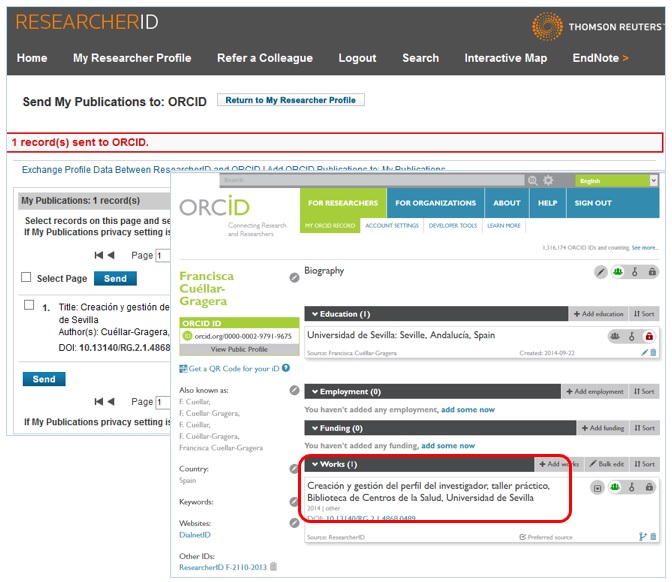This screenshot has height=582, width=672.
Task: Set the Creación y gestión work to limited (key icon)
Action: 632,487
